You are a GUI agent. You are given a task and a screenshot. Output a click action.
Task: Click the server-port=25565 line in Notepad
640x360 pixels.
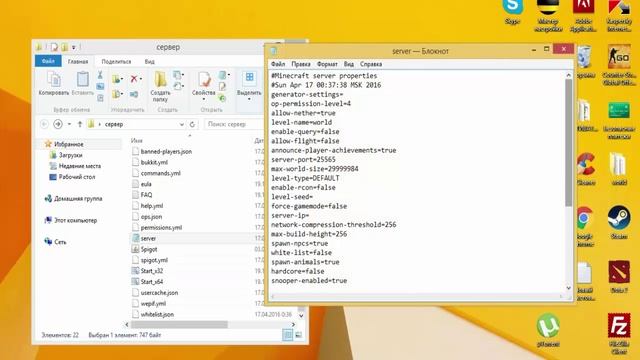[x=303, y=160]
